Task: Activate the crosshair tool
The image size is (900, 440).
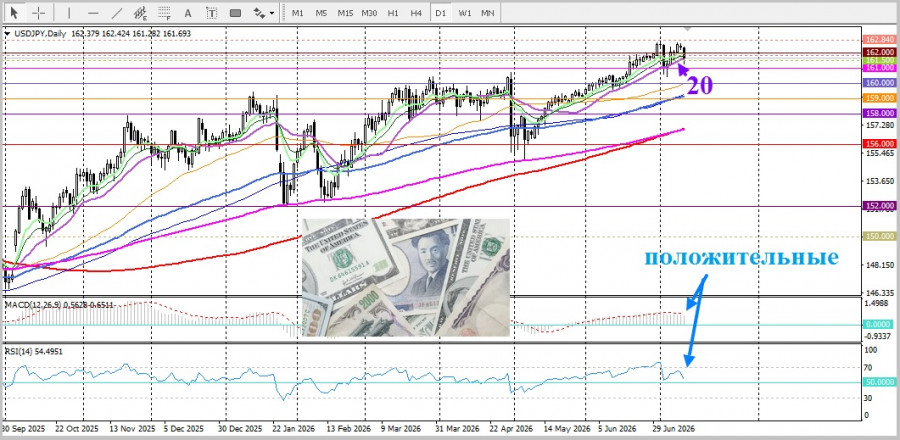Action: [x=38, y=13]
